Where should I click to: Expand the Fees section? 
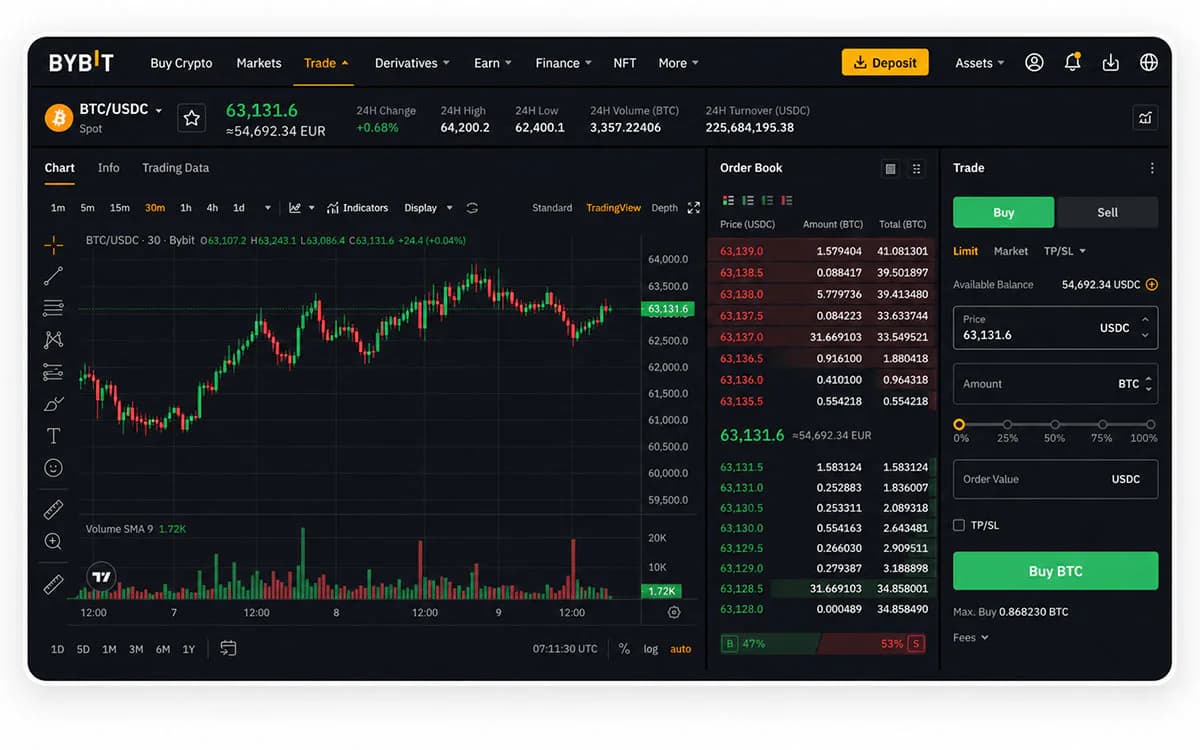pos(971,637)
